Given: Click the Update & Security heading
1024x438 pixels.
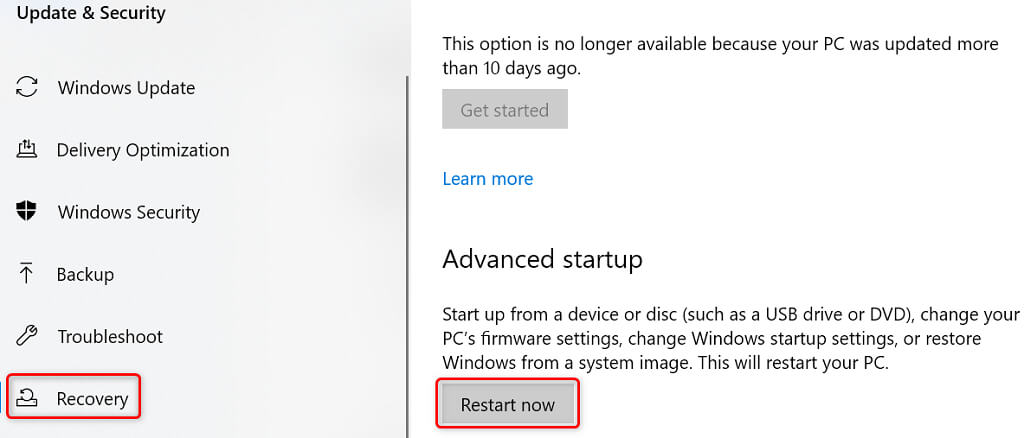Looking at the screenshot, I should (x=91, y=14).
